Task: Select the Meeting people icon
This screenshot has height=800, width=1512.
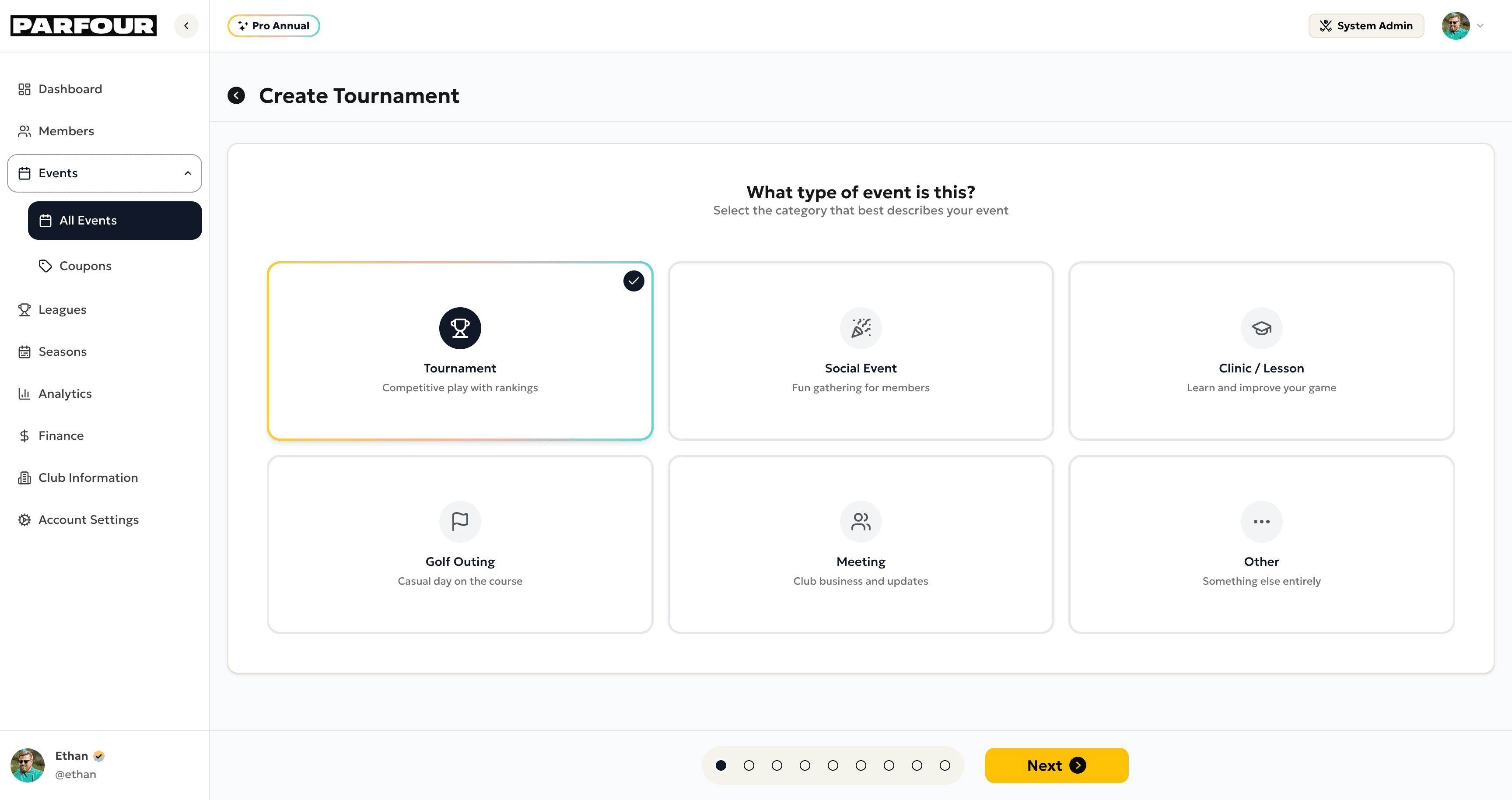Action: (861, 521)
